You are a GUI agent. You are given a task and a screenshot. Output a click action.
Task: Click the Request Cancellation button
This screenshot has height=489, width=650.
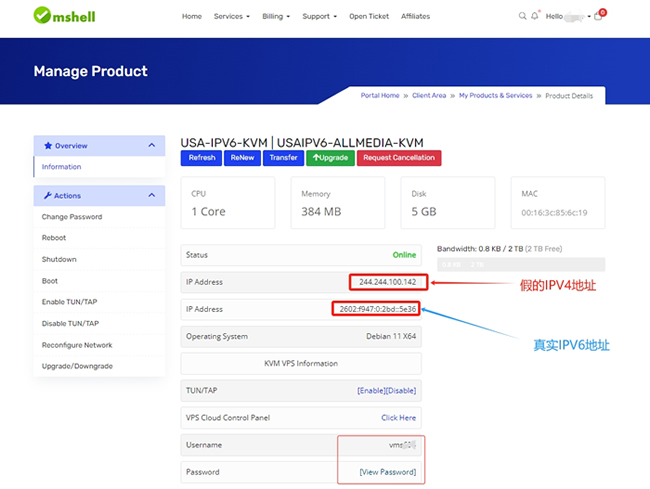pyautogui.click(x=399, y=158)
